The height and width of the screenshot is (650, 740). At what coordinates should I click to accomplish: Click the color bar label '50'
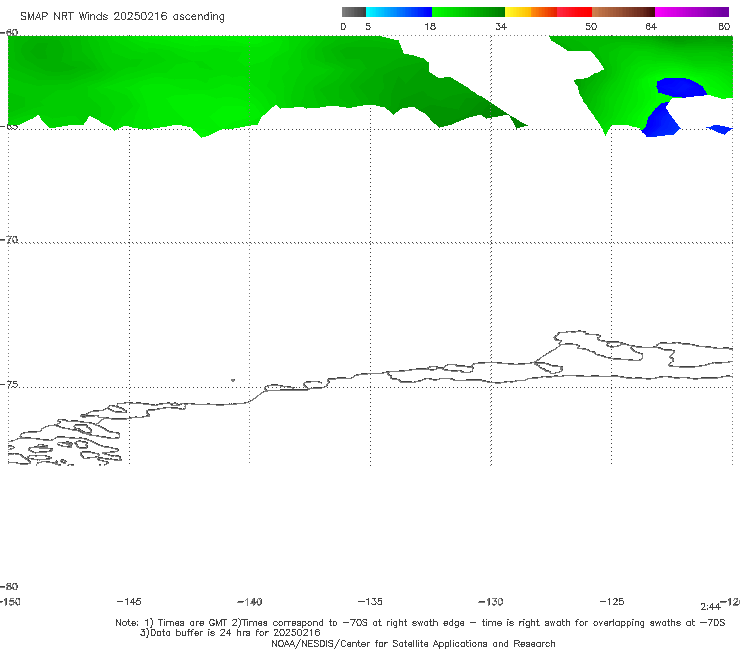(x=591, y=26)
